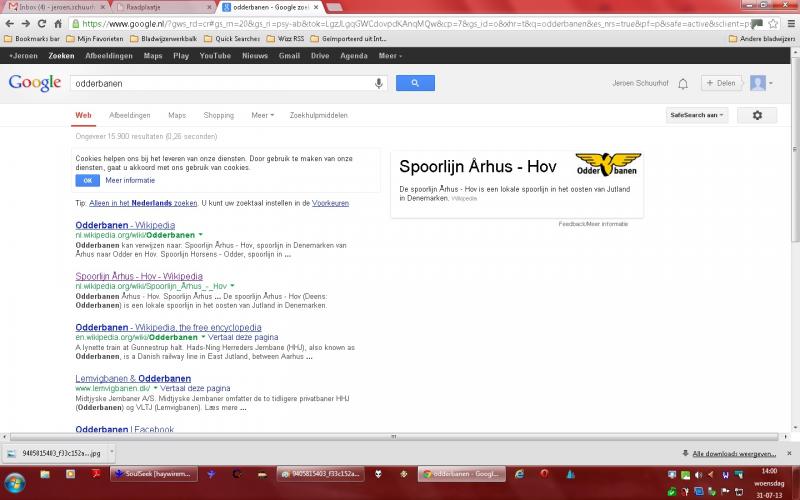This screenshot has height=500, width=800.
Task: Click the Google logo
Action: coord(35,83)
